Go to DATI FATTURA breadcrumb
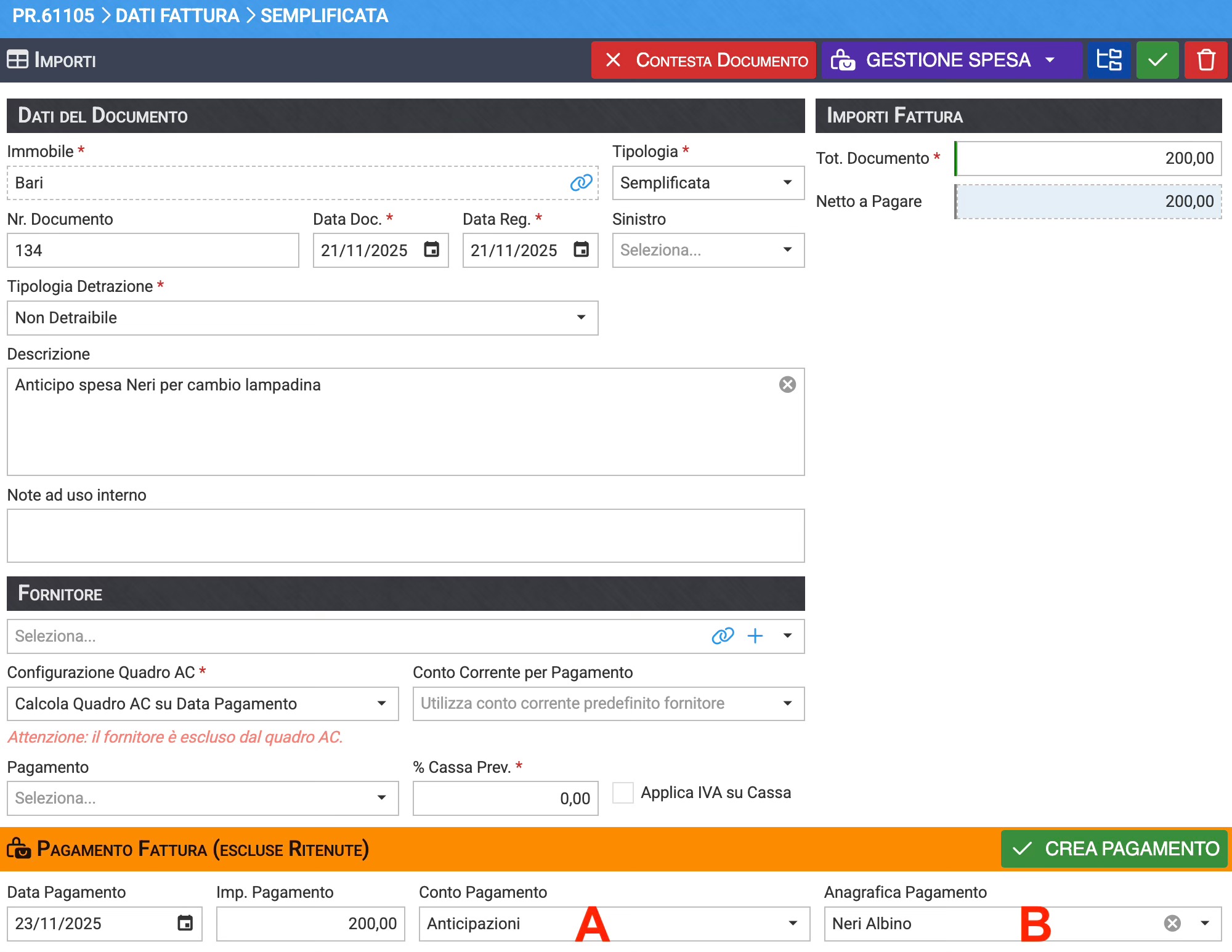Image resolution: width=1232 pixels, height=952 pixels. tap(177, 15)
